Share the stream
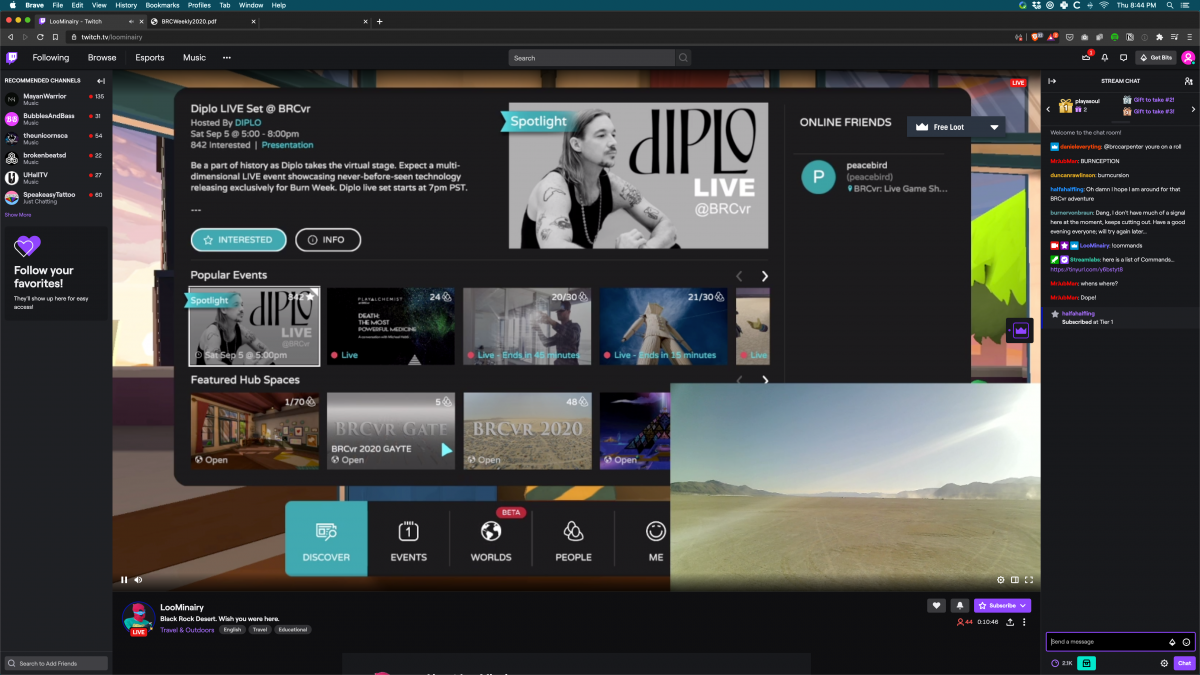The width and height of the screenshot is (1200, 675). point(1010,622)
